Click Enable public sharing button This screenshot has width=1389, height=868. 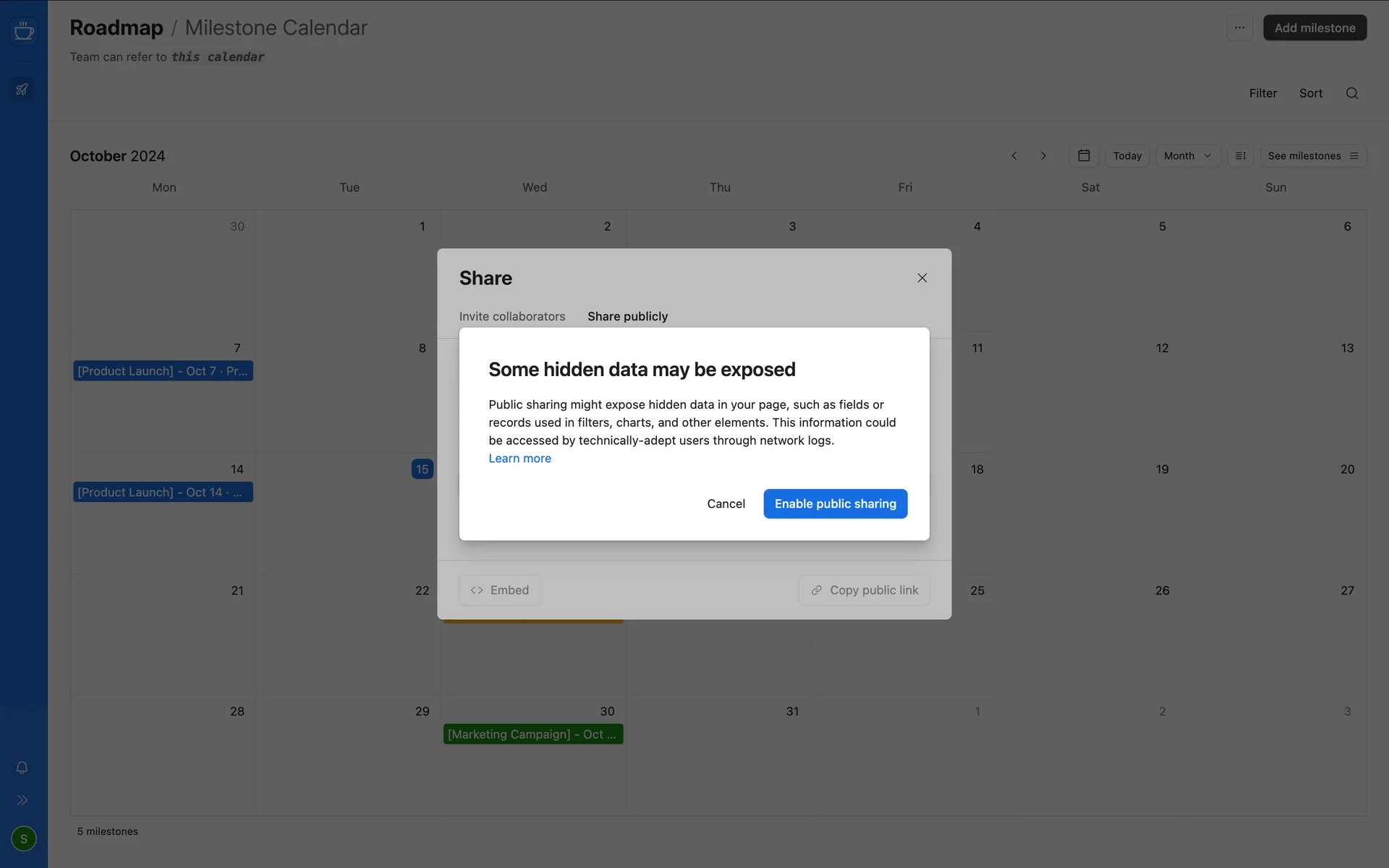tap(835, 503)
